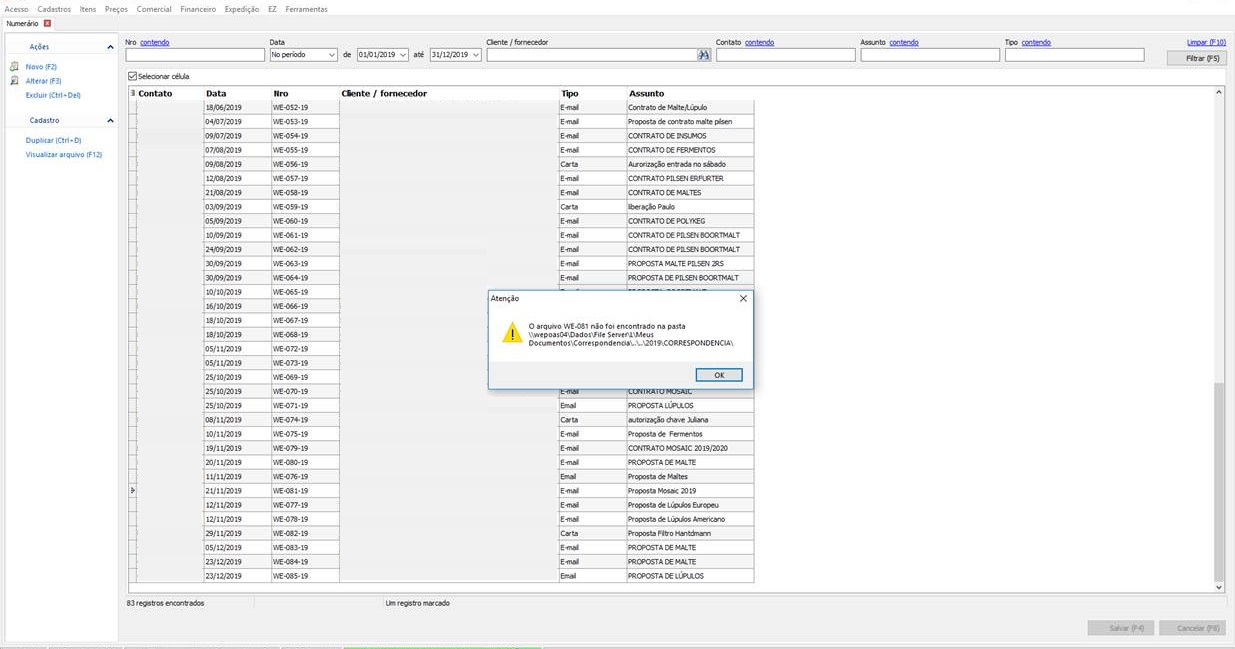Click OK in the Atenção dialog

(x=719, y=375)
